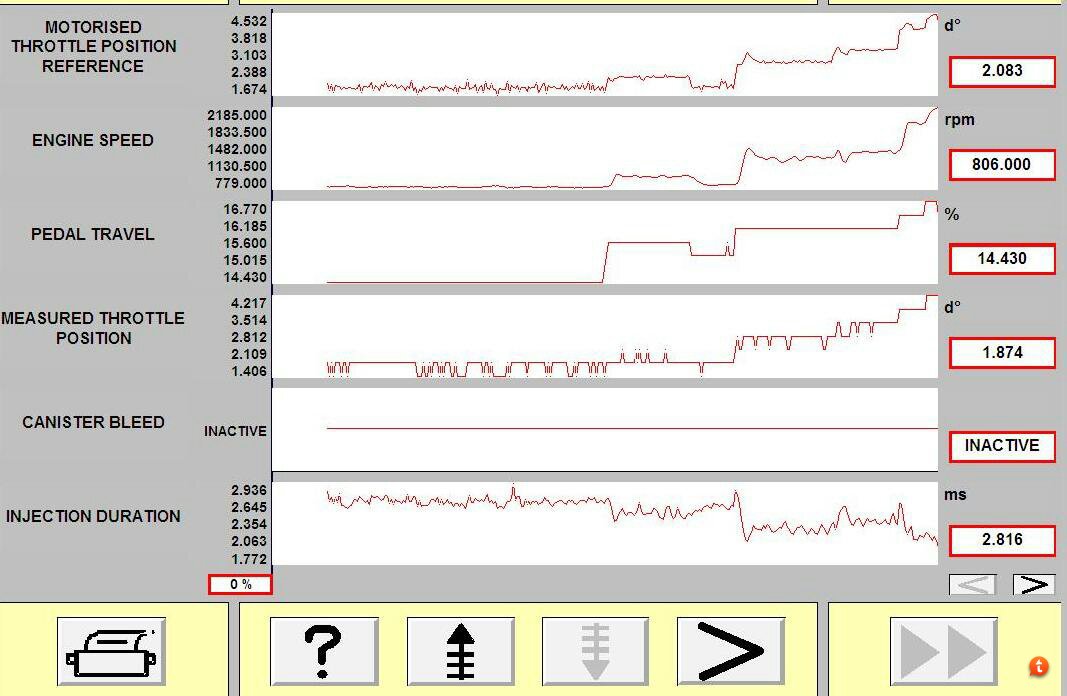Screen dimensions: 1067x696
Task: Click the up arrow scroll button
Action: tap(461, 651)
